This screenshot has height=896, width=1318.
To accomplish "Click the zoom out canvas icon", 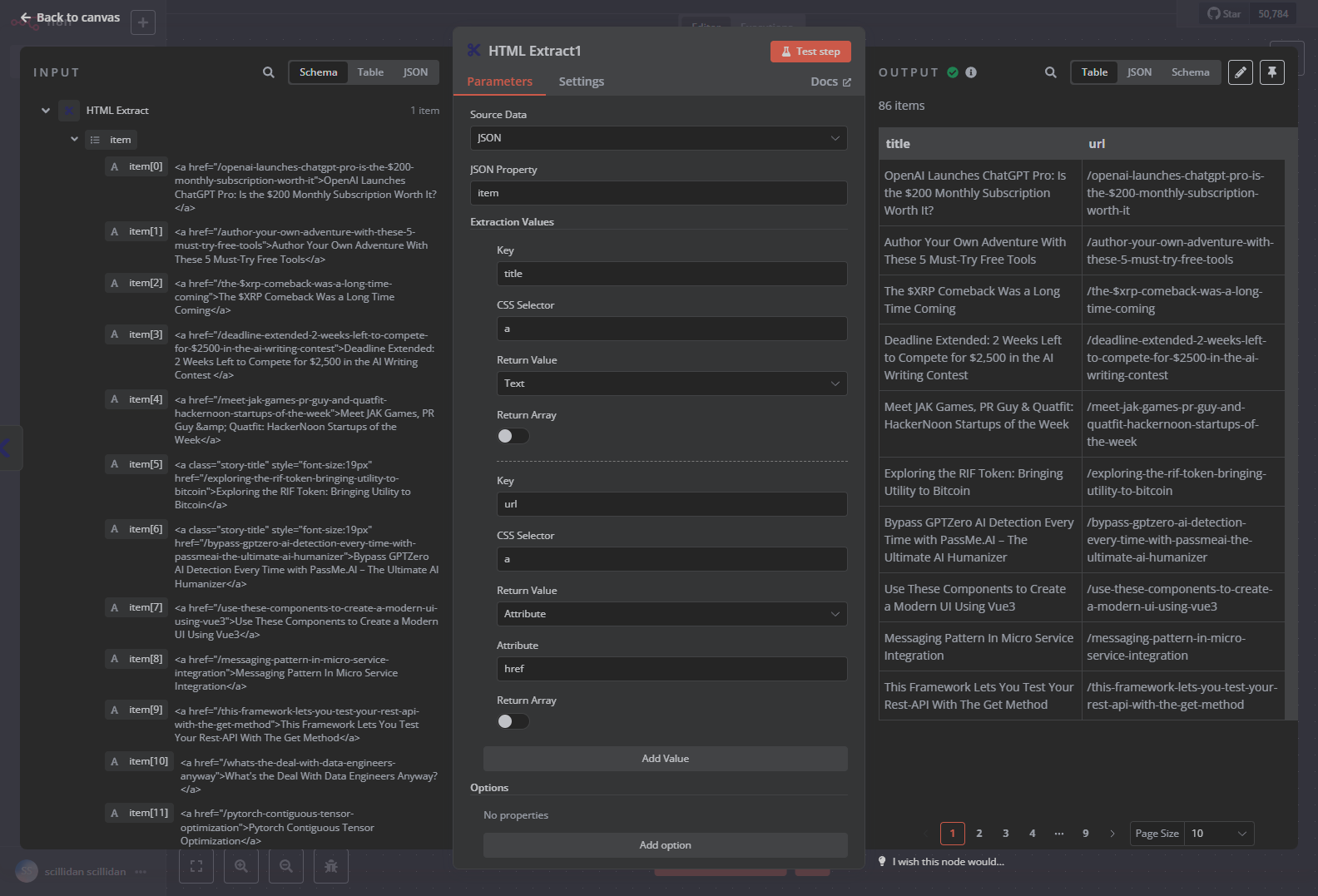I will tap(286, 866).
